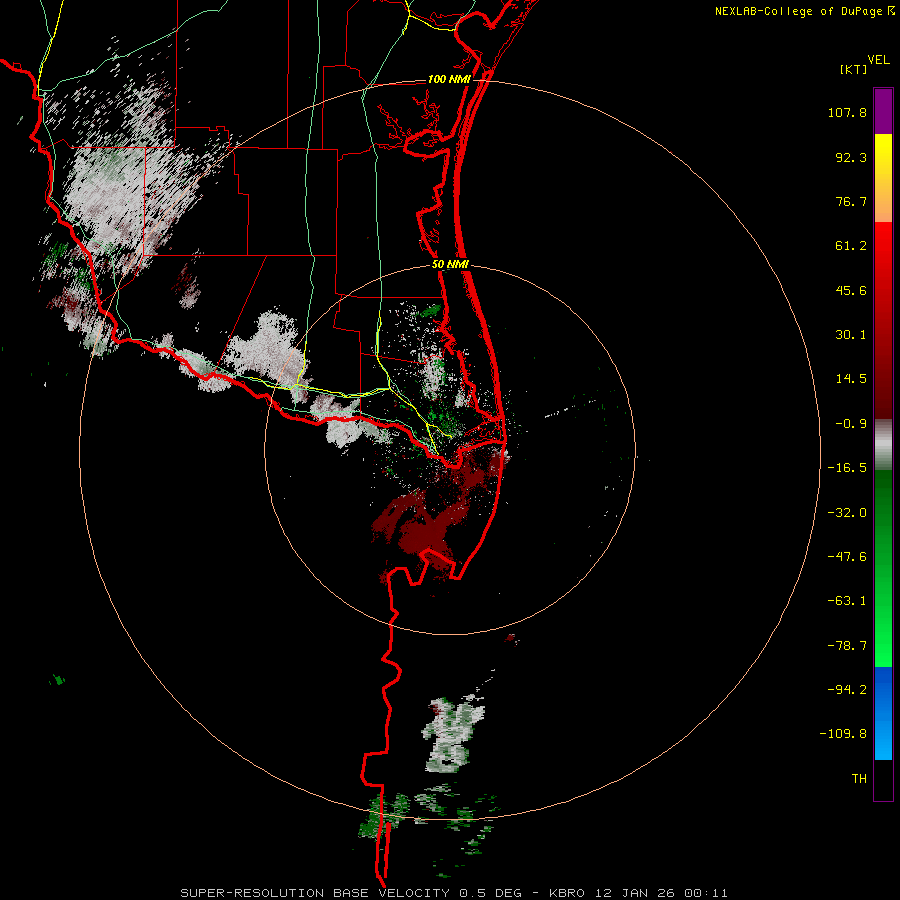This screenshot has width=900, height=900.
Task: Click the blue segment of velocity color bar
Action: click(x=883, y=713)
